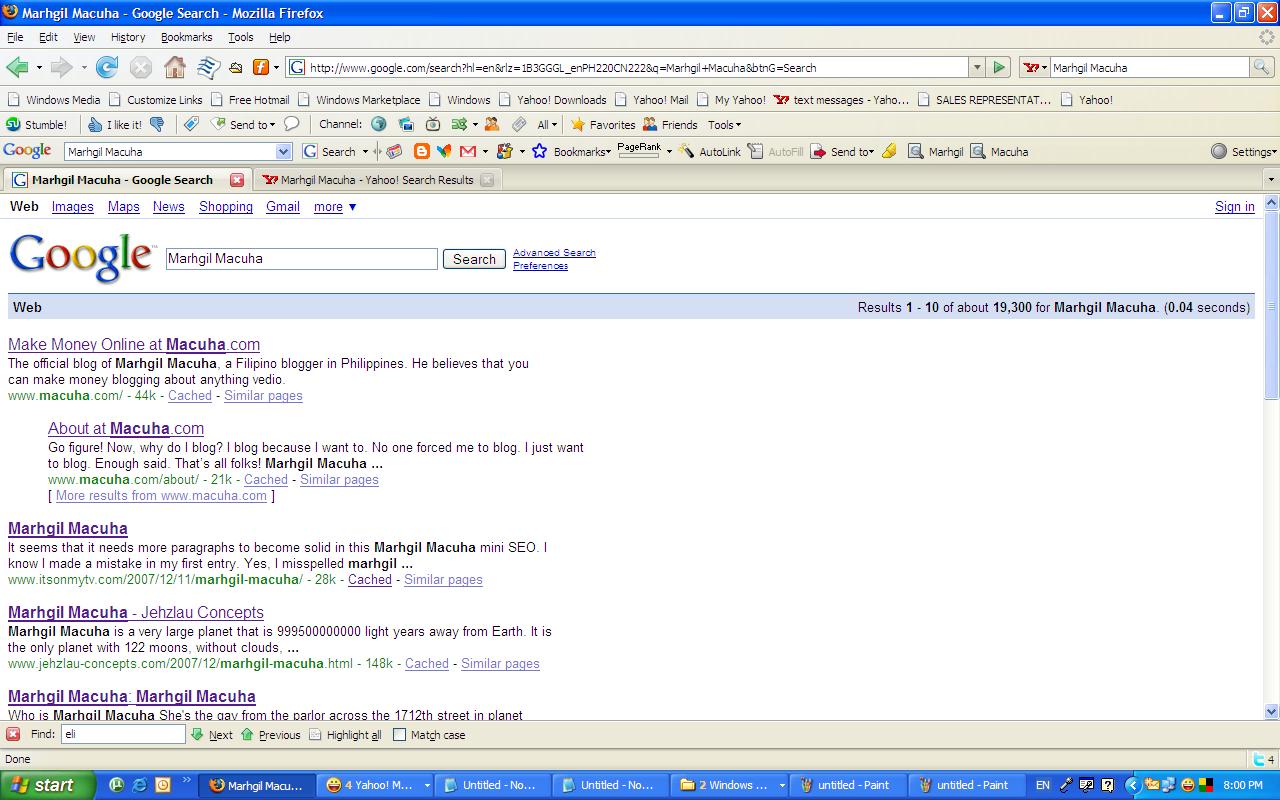The height and width of the screenshot is (800, 1280).
Task: Select the globe channel icon
Action: (379, 124)
